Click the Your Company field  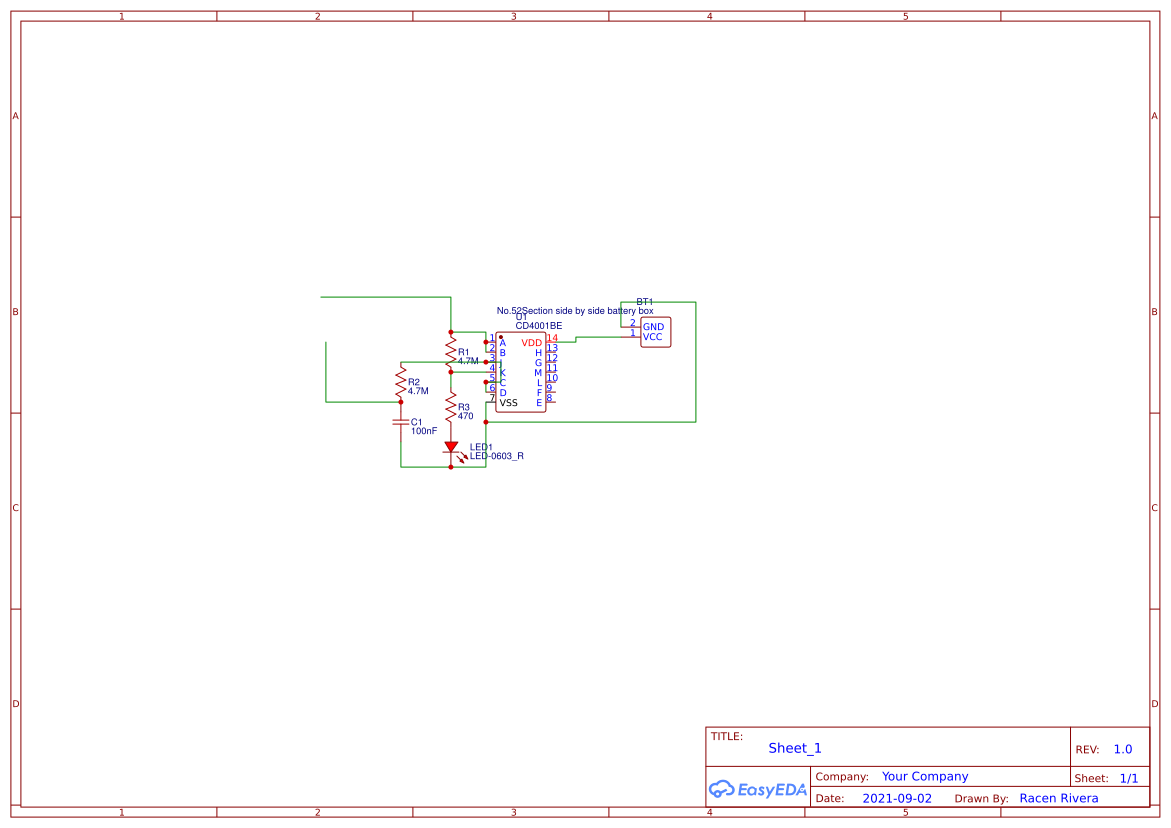click(924, 776)
